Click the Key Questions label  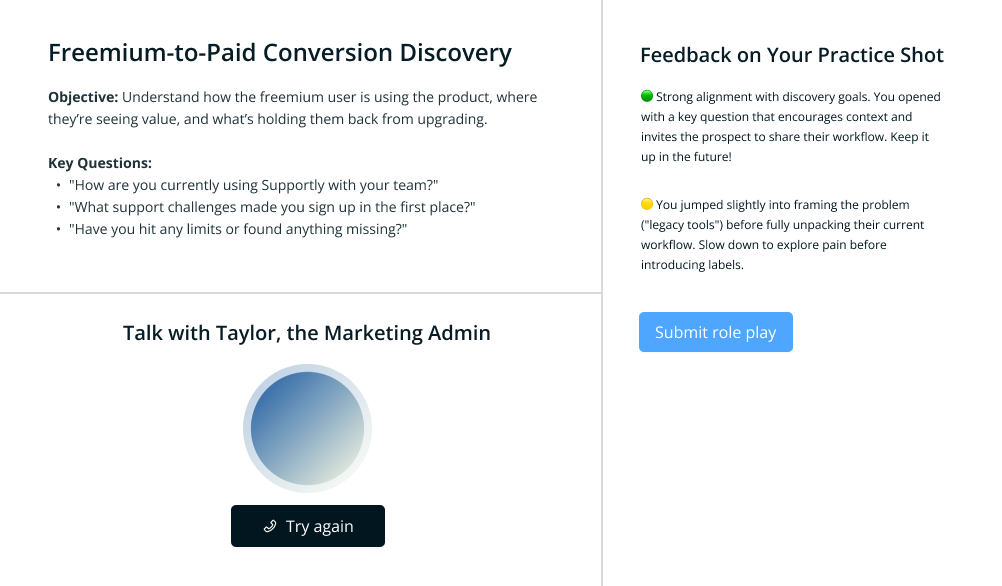100,163
